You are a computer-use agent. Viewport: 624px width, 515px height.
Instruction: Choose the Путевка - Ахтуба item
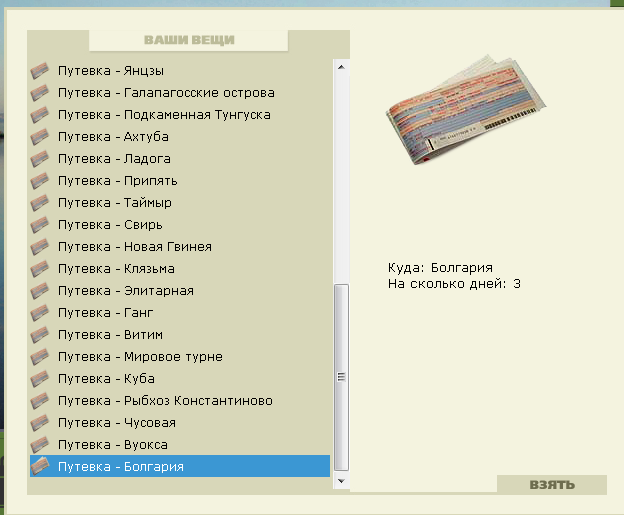(180, 137)
